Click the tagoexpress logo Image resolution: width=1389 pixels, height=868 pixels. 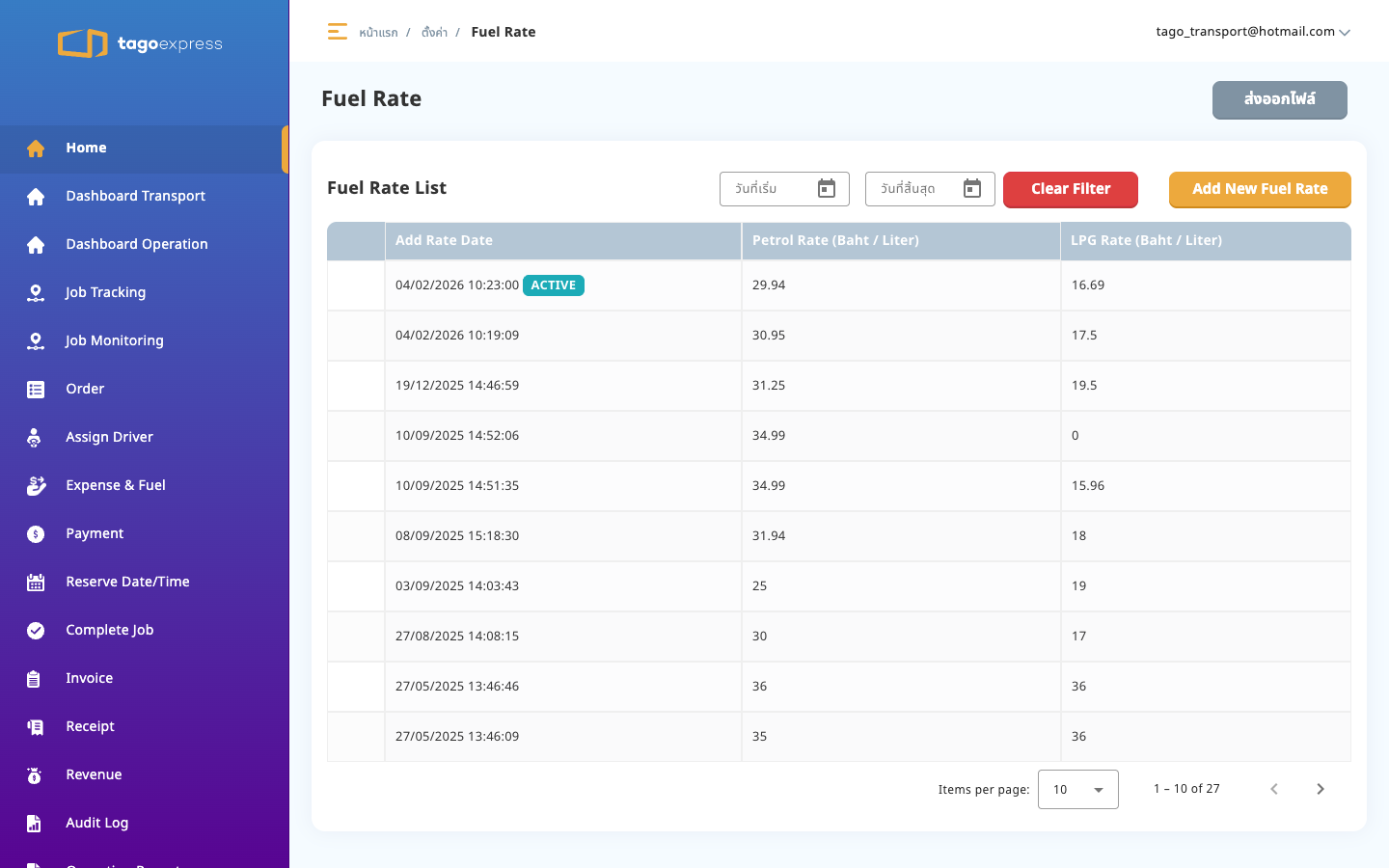(140, 43)
